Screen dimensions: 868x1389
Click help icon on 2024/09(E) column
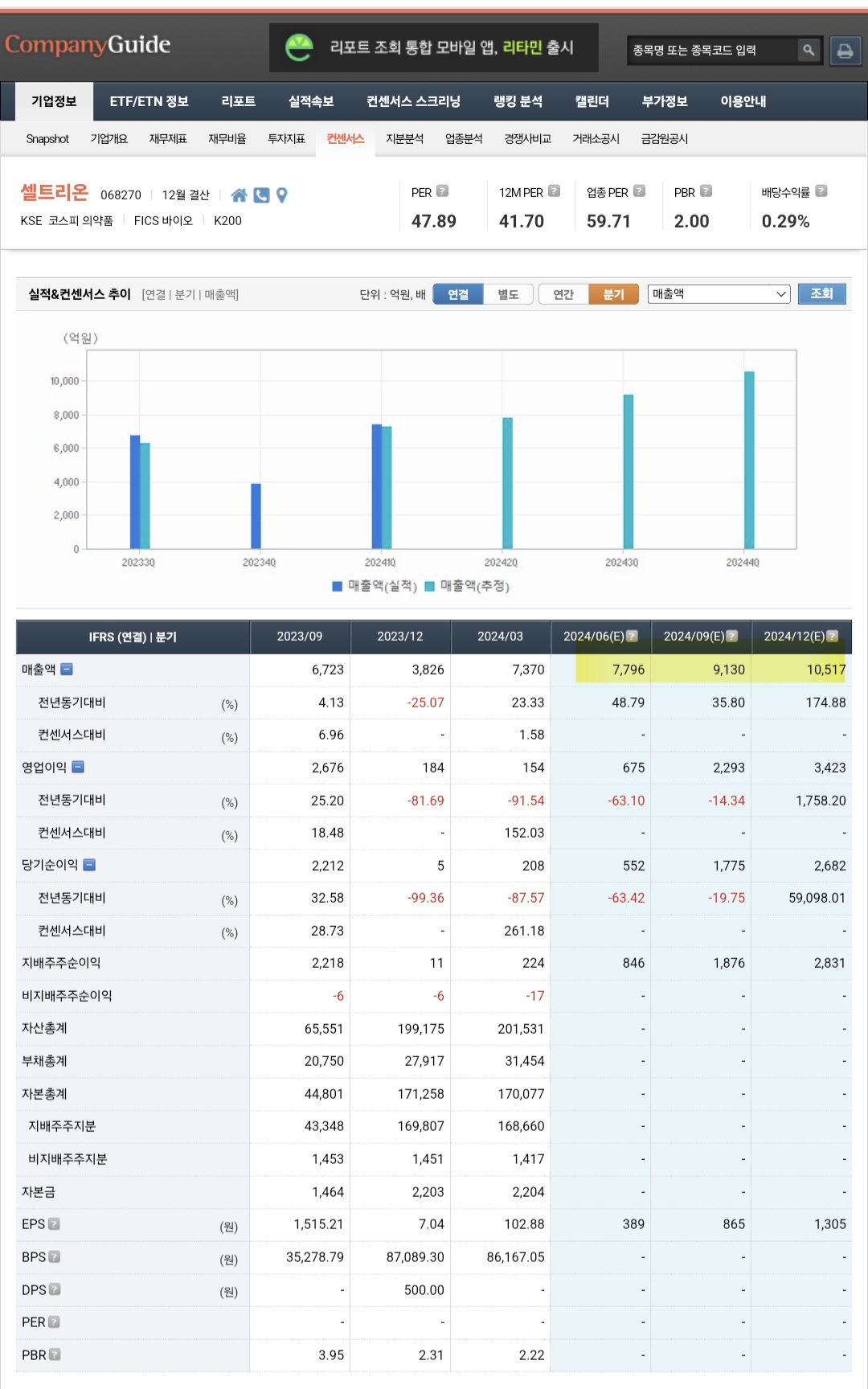(731, 636)
